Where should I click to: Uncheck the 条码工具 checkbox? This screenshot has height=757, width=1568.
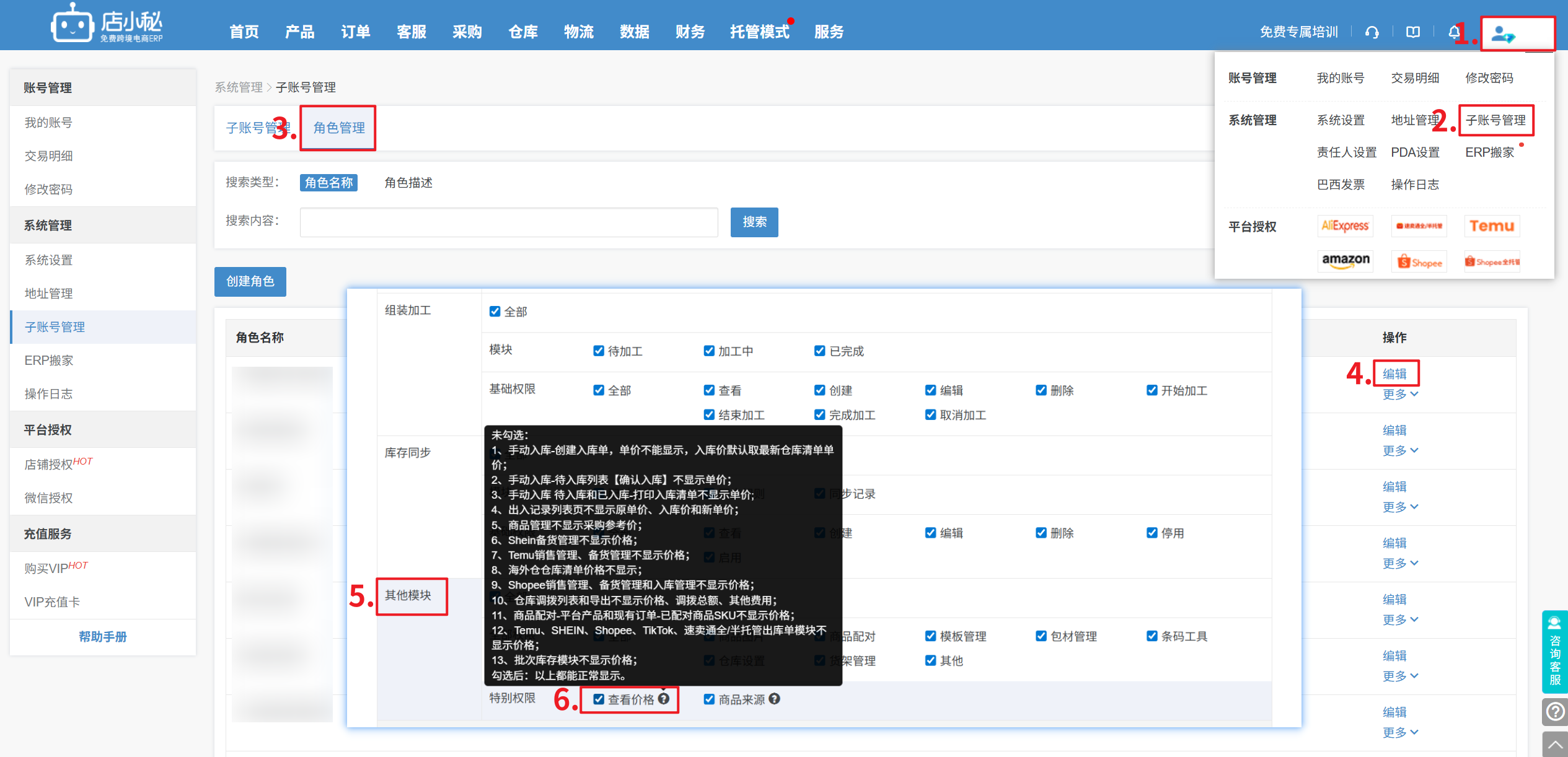[1152, 636]
